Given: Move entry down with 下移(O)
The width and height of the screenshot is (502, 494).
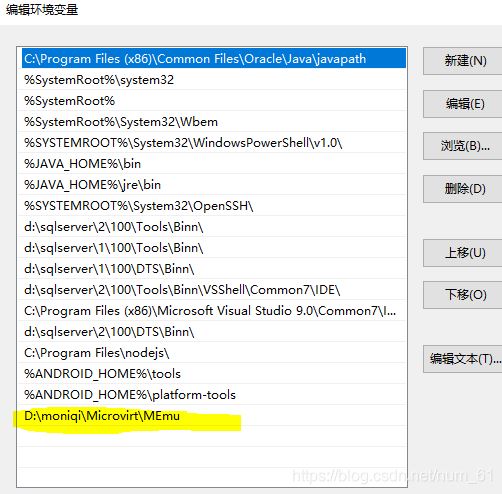Looking at the screenshot, I should (463, 295).
